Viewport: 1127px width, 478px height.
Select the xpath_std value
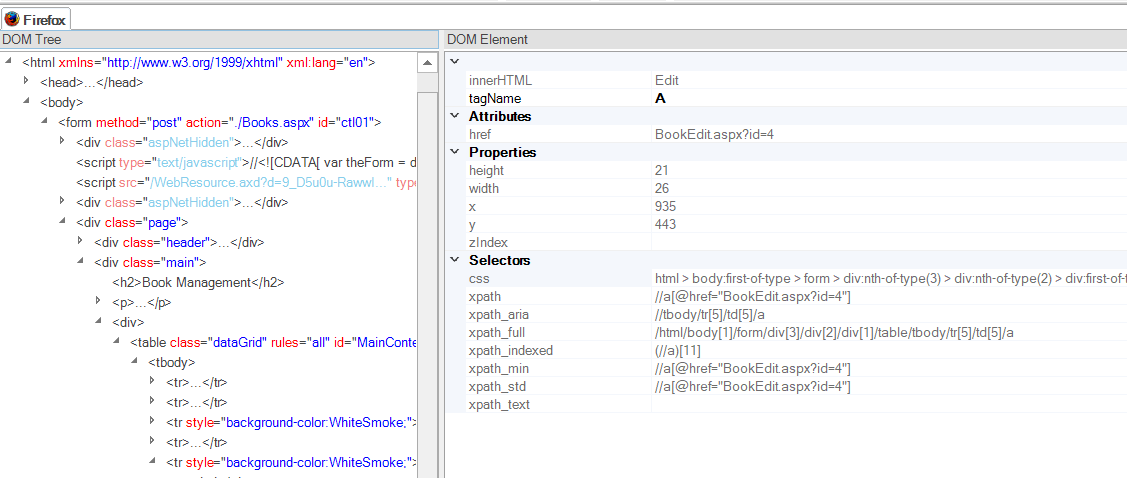[x=753, y=386]
